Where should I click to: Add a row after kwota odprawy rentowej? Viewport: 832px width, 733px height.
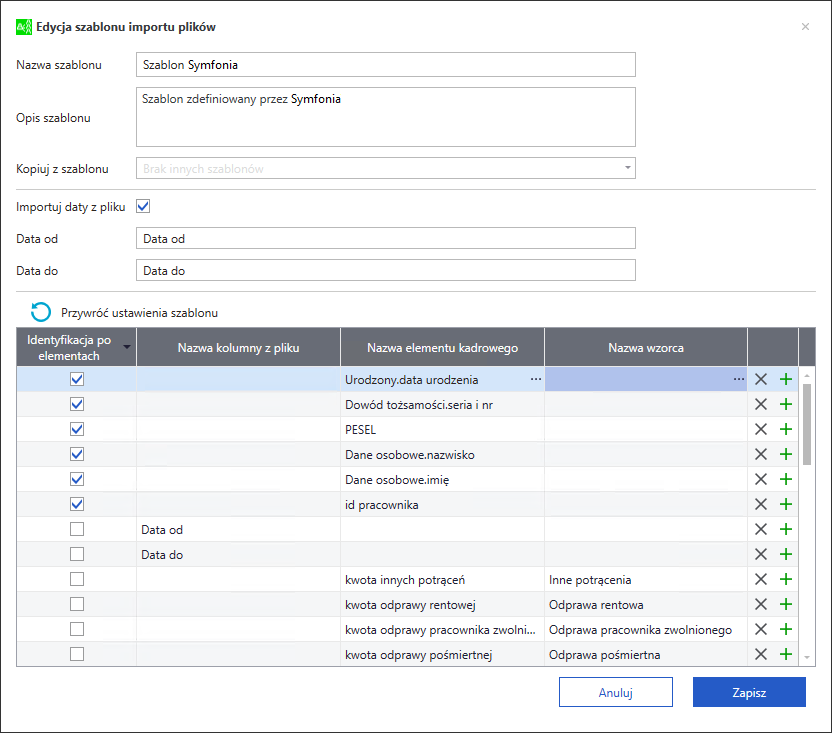pyautogui.click(x=786, y=603)
